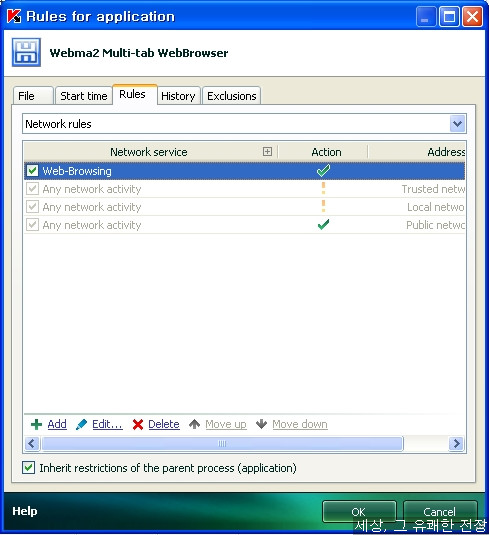Click the prompt action icon for Trusted networks row

(323, 188)
